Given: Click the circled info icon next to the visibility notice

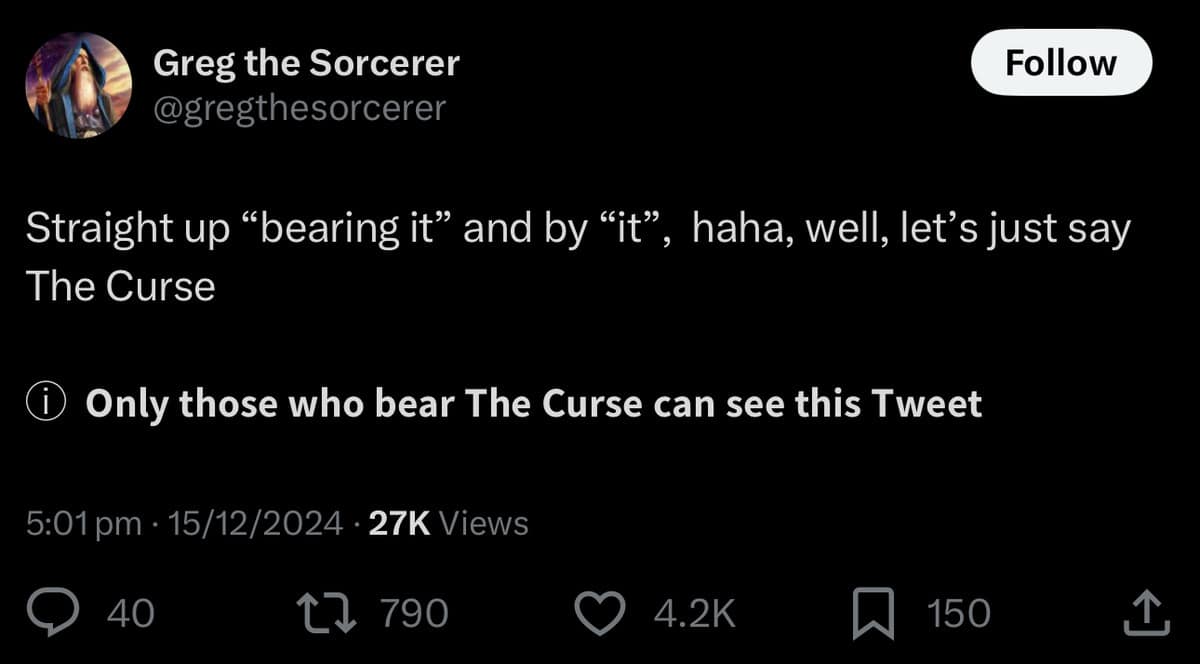Looking at the screenshot, I should (45, 404).
